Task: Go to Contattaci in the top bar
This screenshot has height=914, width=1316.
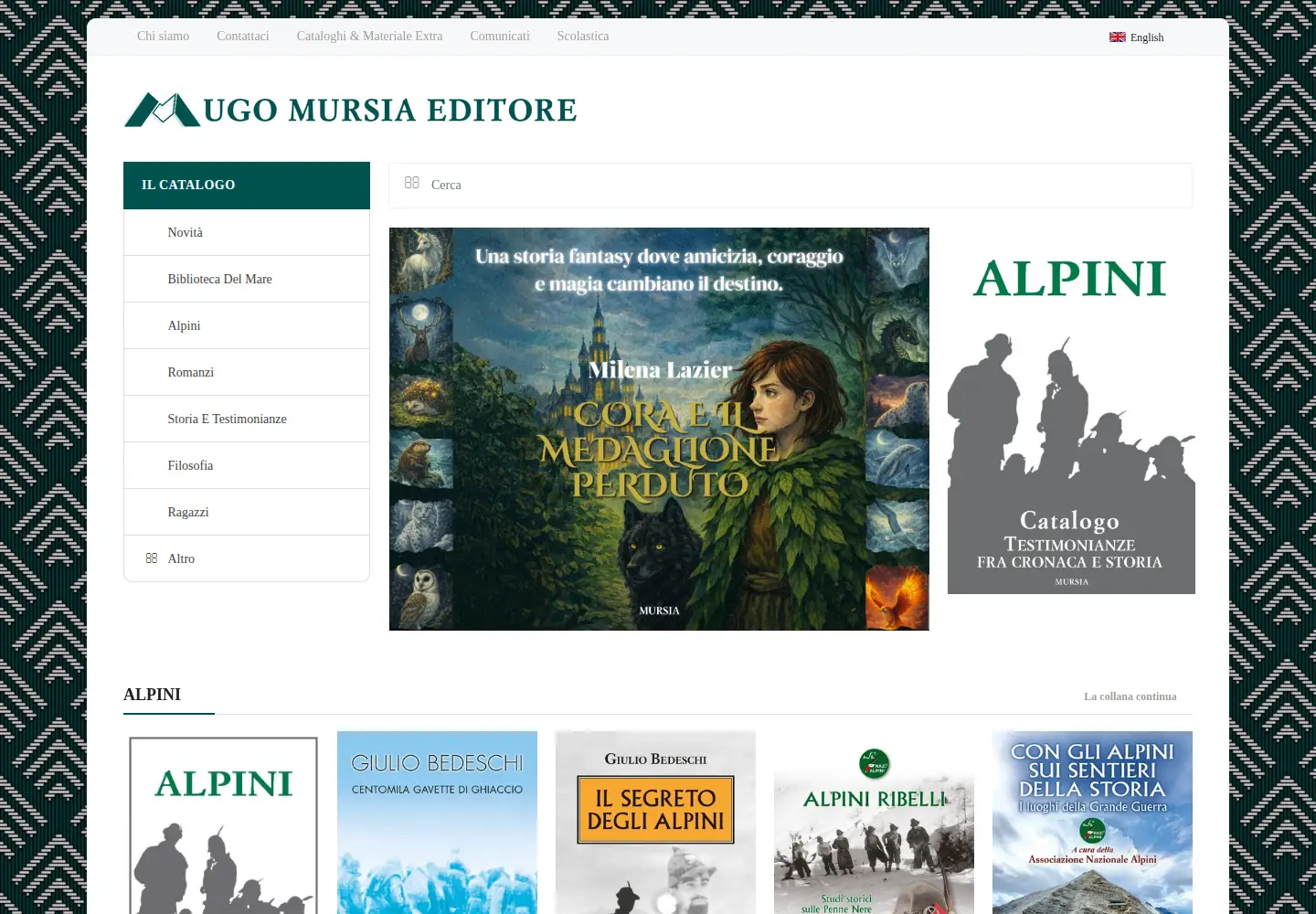Action: (243, 37)
